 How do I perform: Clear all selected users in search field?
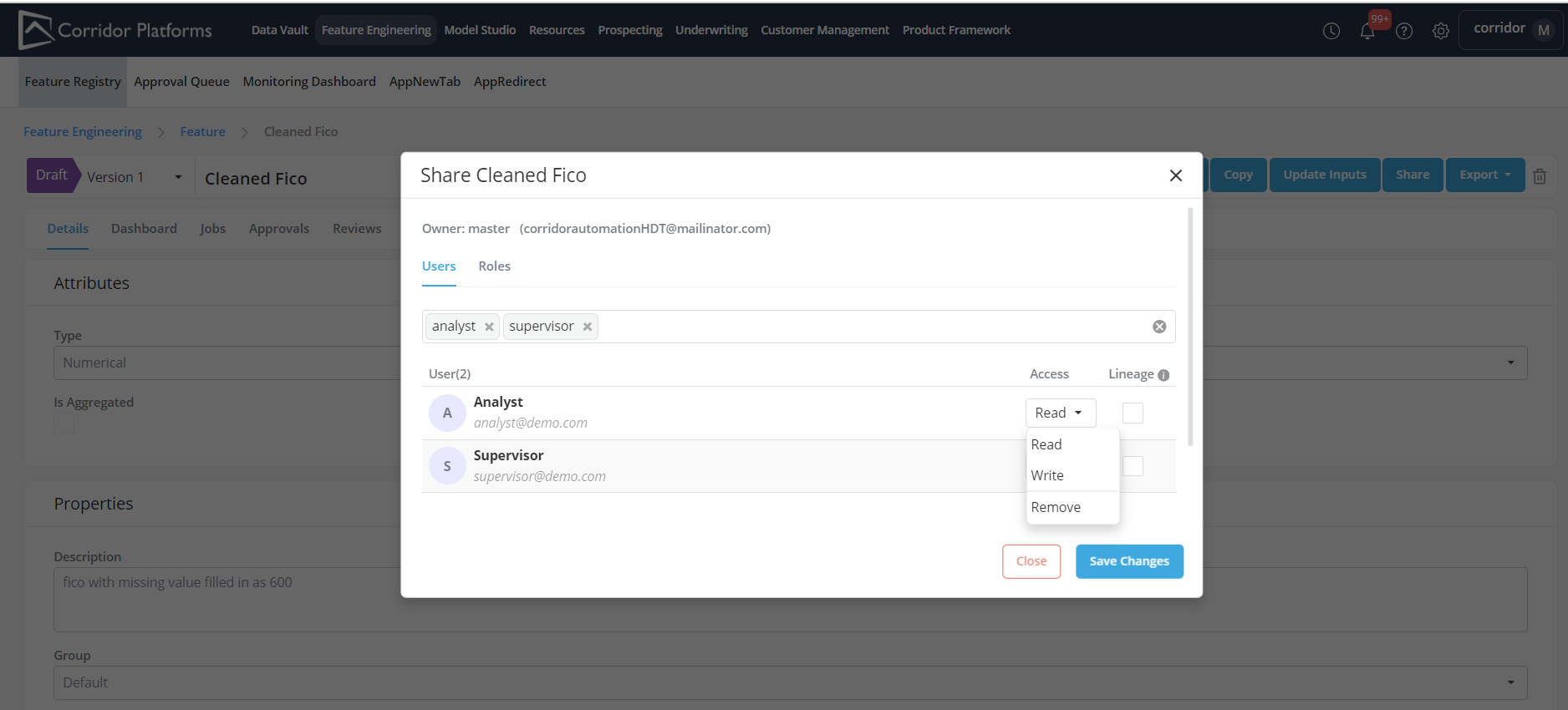1159,327
